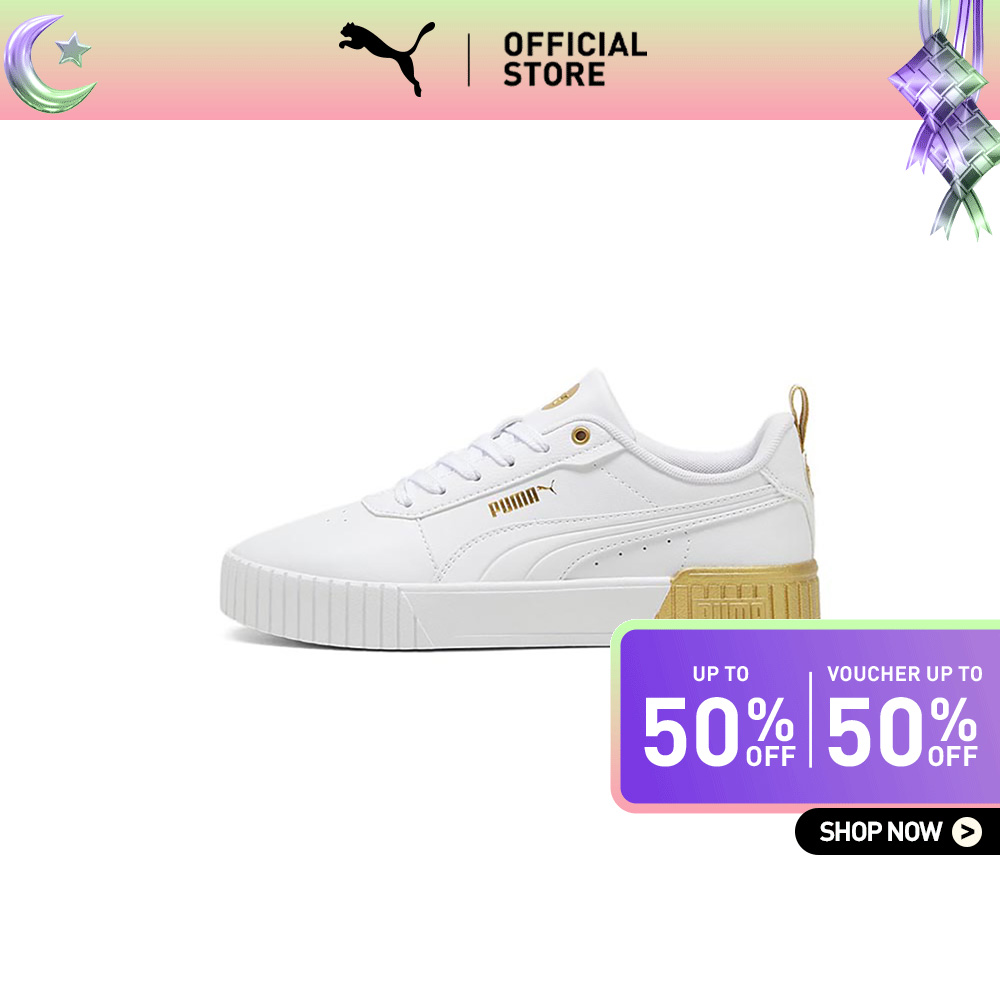Viewport: 1000px width, 1000px height.
Task: Open the OFFICIAL STORE header text
Action: click(575, 59)
